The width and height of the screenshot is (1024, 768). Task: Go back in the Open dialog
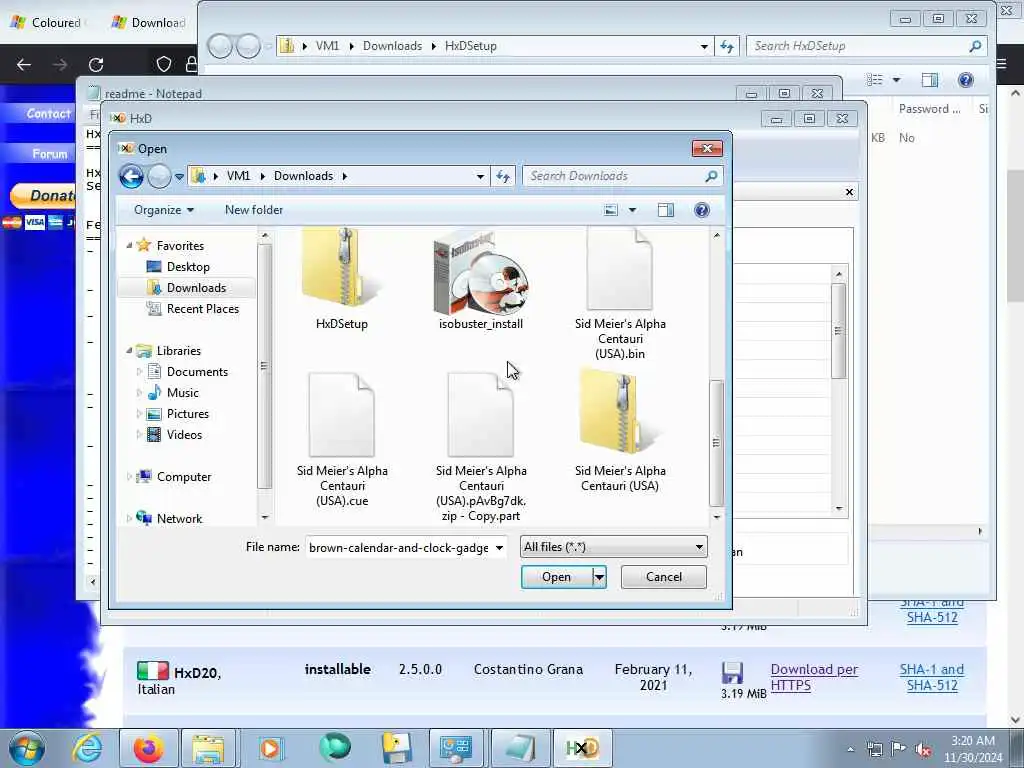click(131, 176)
